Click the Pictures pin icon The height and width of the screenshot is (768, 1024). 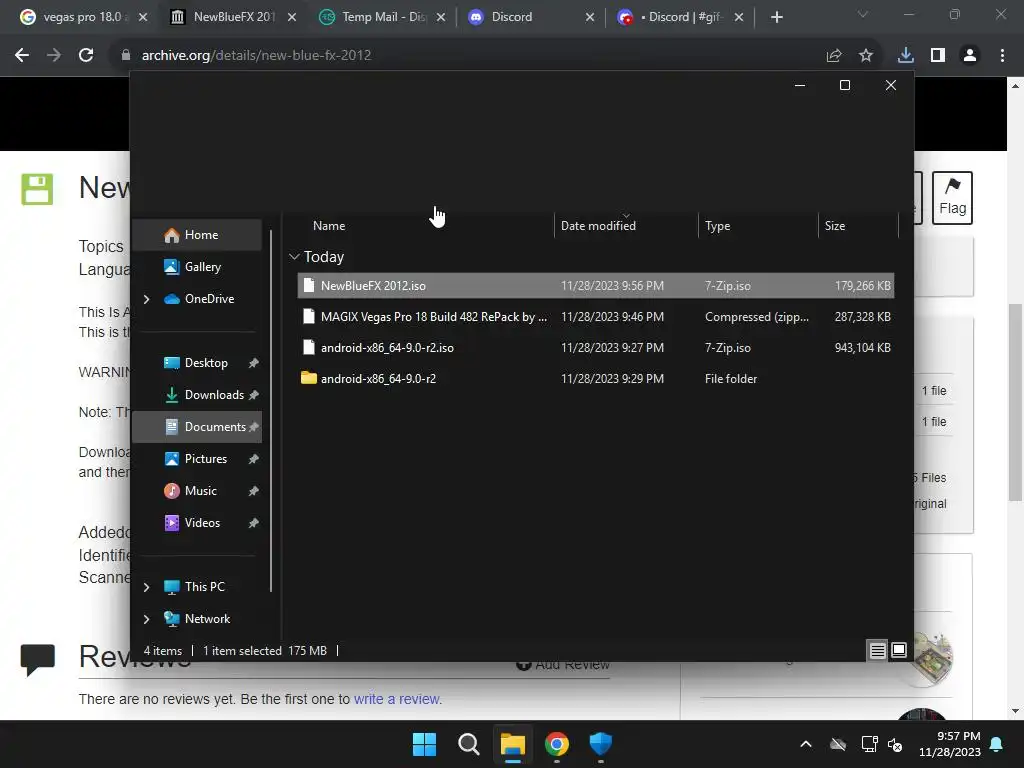[253, 459]
